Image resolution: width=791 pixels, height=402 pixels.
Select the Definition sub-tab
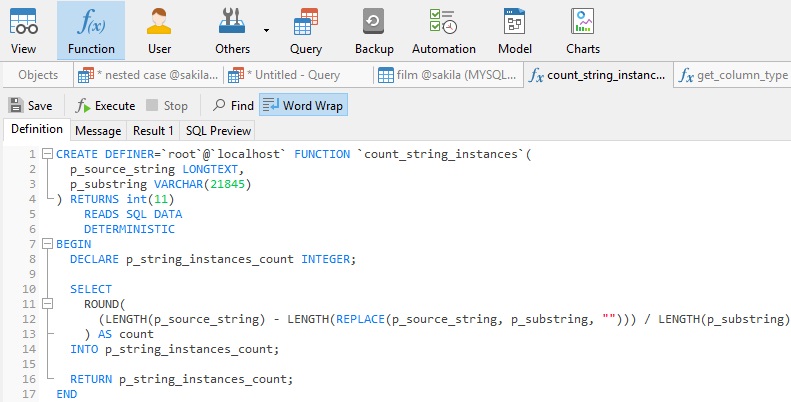[x=37, y=129]
